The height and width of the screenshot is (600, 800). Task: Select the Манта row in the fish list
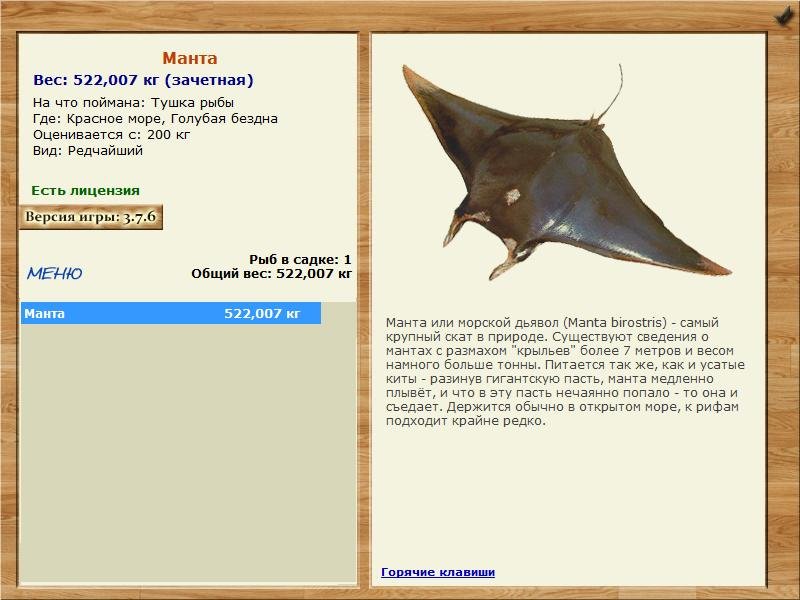[171, 313]
